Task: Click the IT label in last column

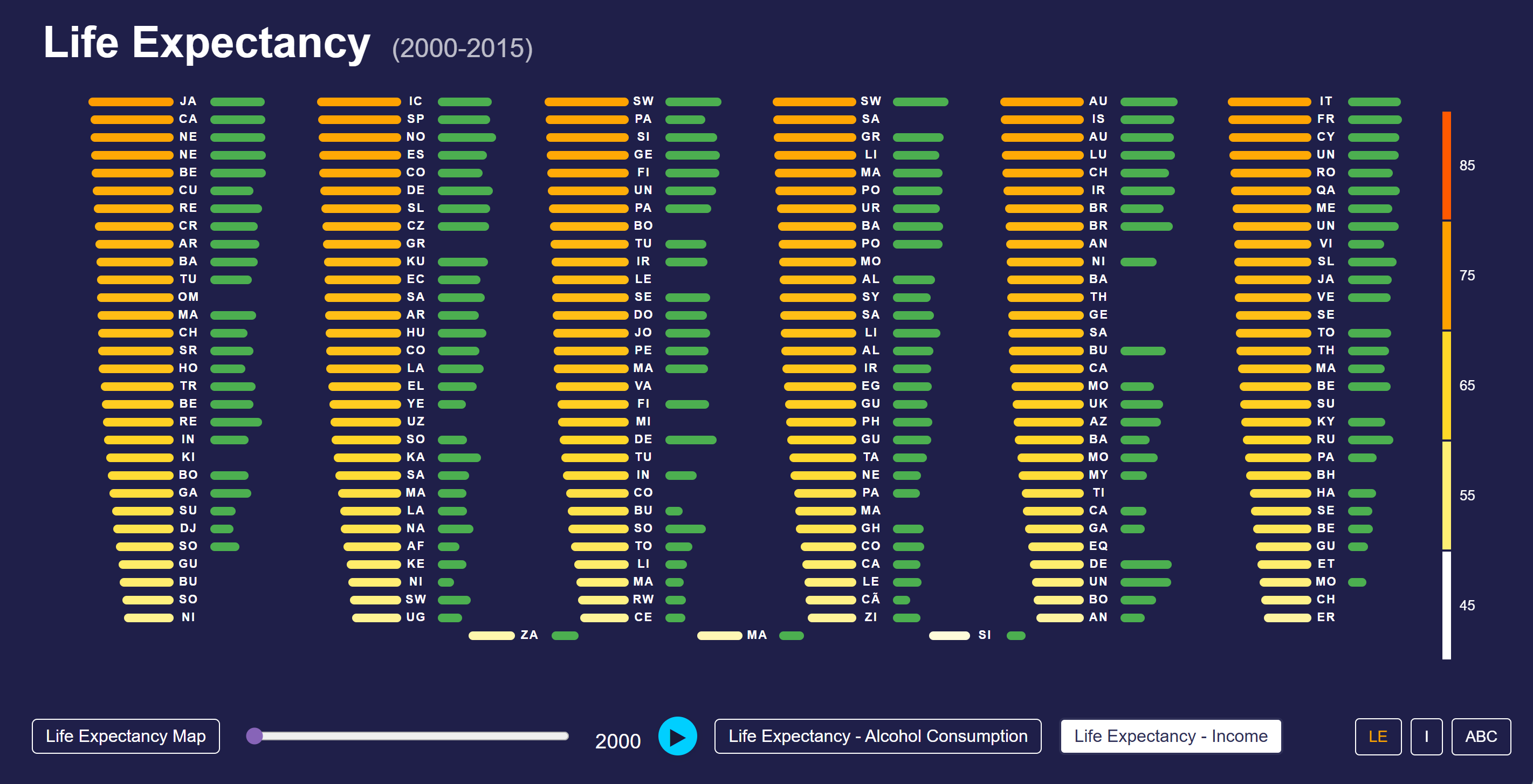Action: point(1325,101)
